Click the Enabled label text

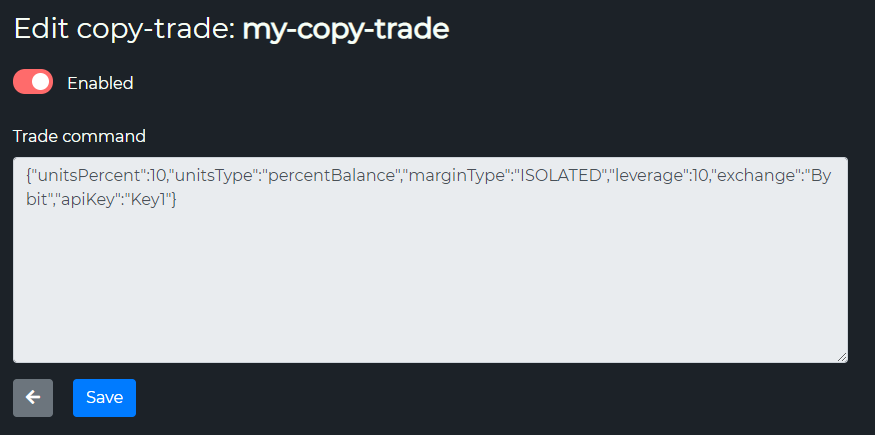coord(100,83)
